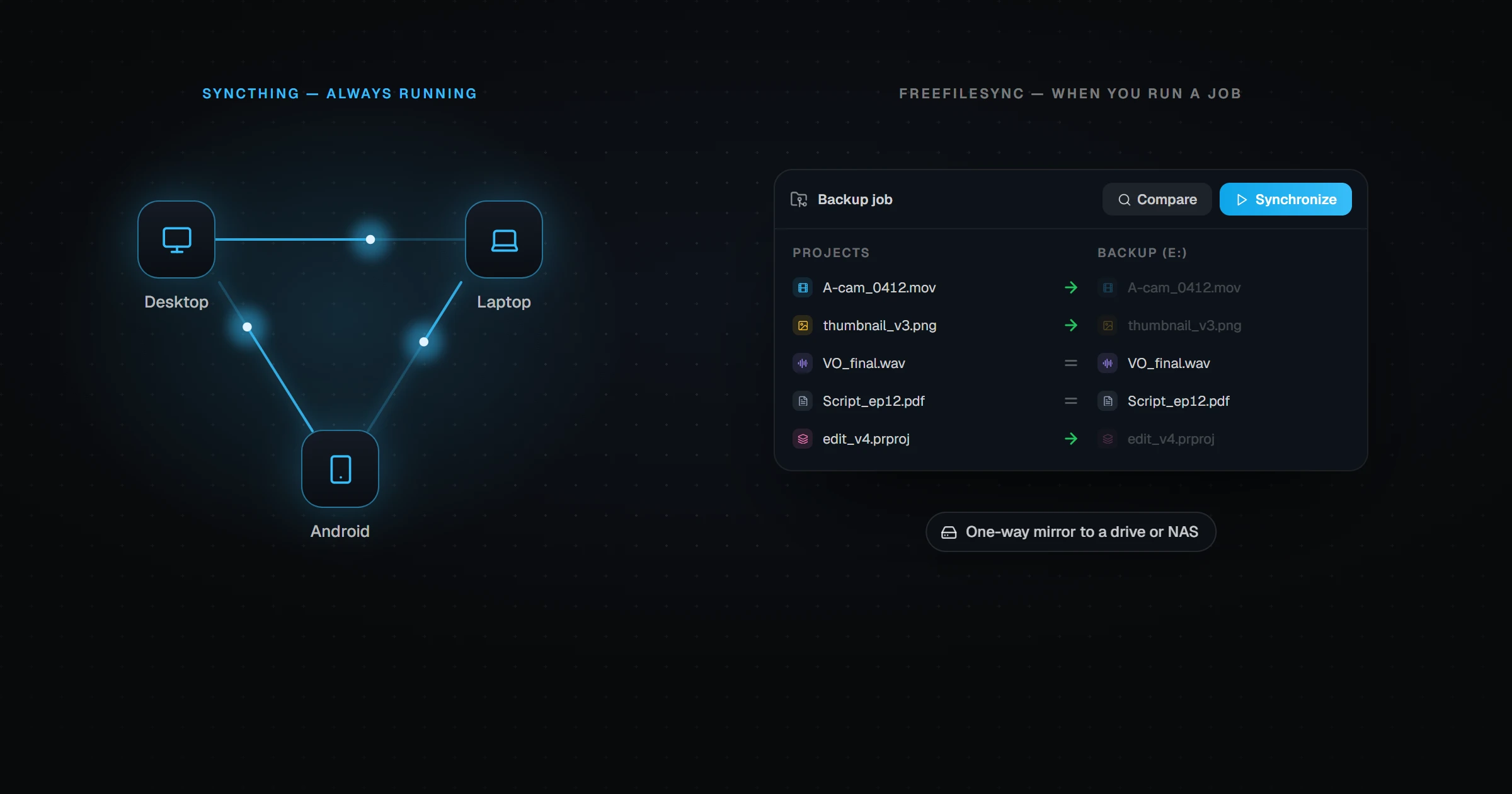
Task: Click the document icon next to Script_ep12.pdf in Backup
Action: point(1108,401)
